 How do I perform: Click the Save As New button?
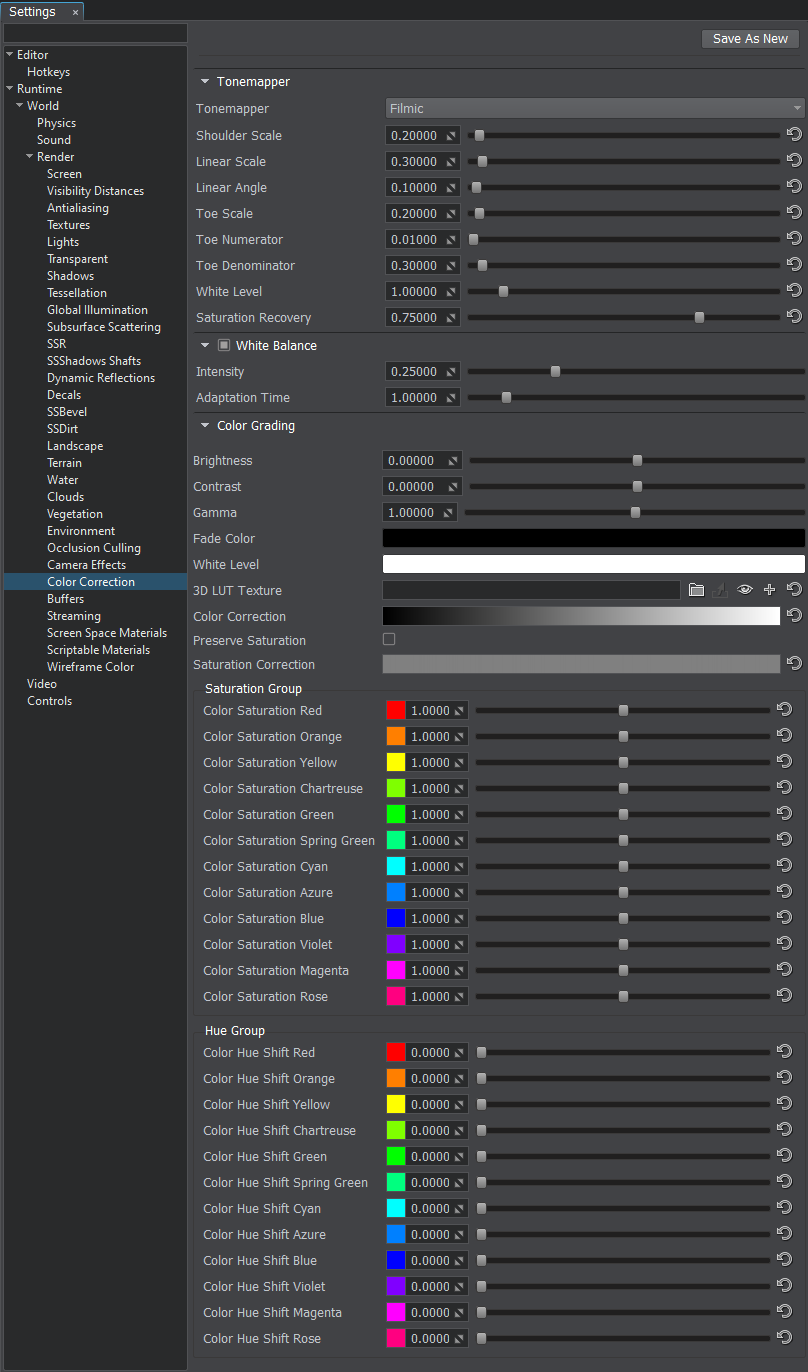(750, 39)
